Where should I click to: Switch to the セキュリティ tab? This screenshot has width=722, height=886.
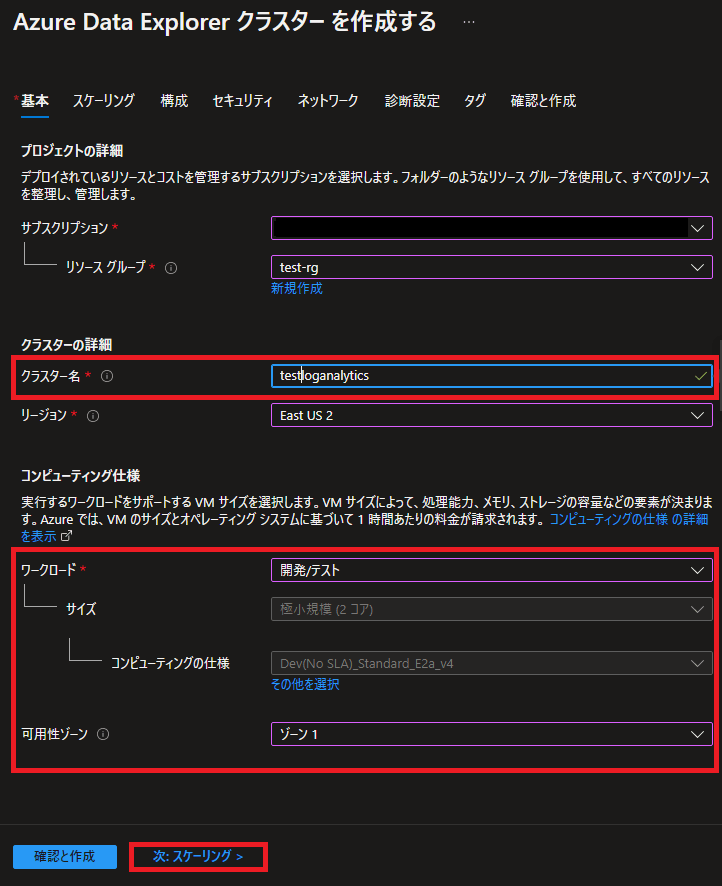[x=242, y=101]
